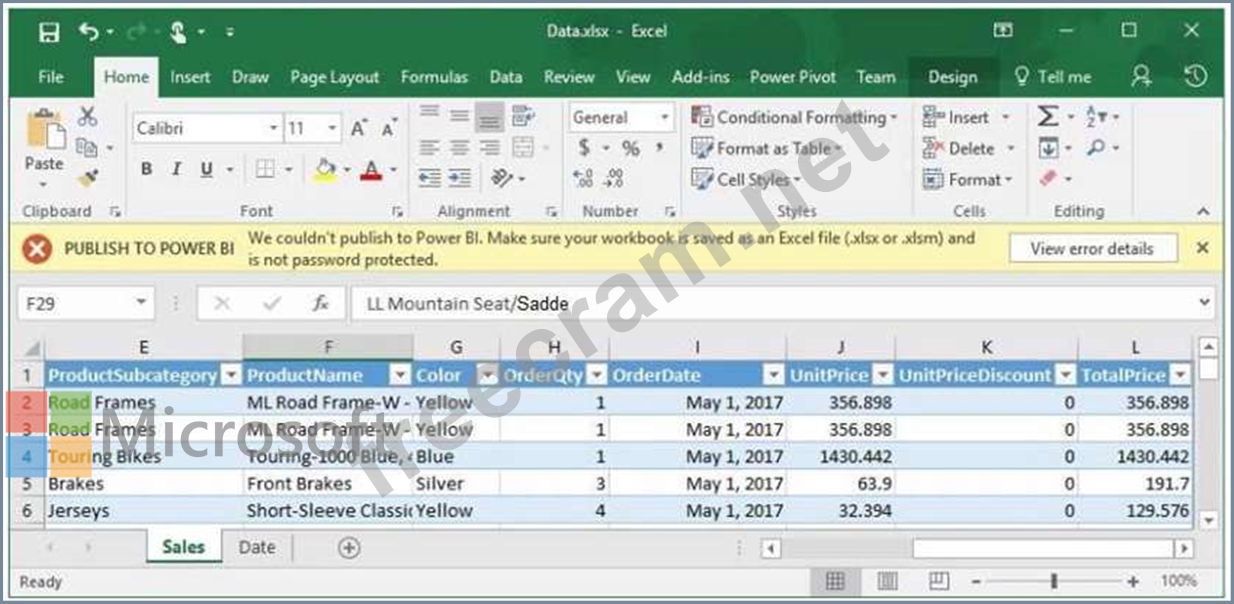
Task: Click the Save icon in the title bar
Action: click(49, 32)
